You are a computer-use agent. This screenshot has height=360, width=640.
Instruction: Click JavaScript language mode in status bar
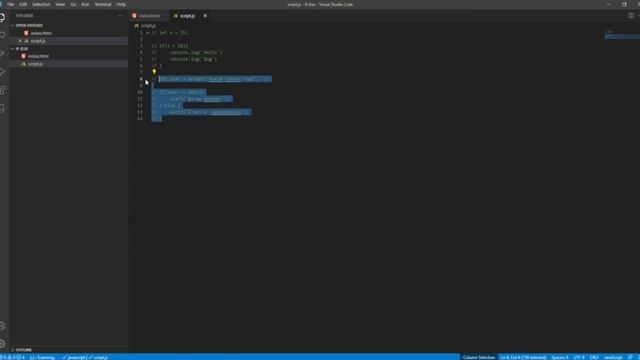pyautogui.click(x=613, y=357)
